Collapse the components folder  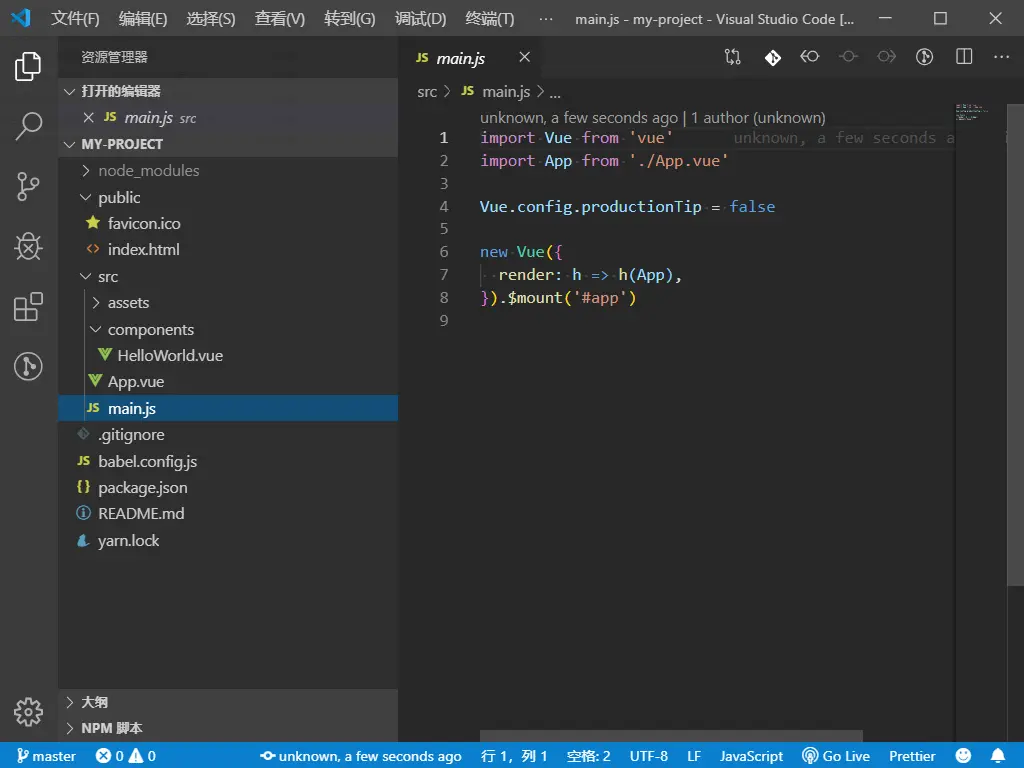[x=228, y=329]
